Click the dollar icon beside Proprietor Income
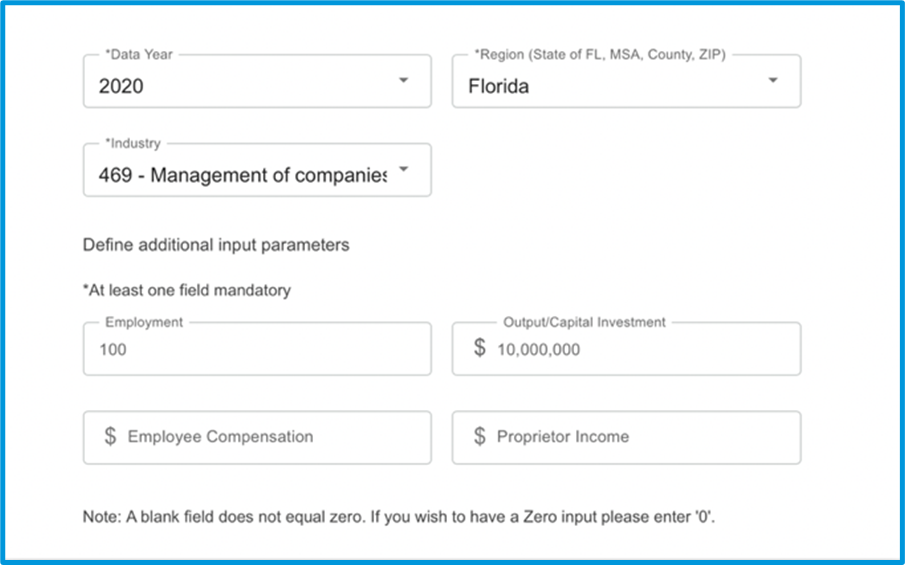 tap(480, 436)
